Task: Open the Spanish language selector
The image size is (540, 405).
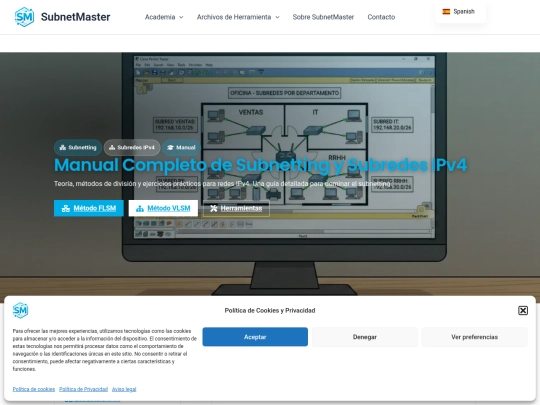Action: pos(460,12)
